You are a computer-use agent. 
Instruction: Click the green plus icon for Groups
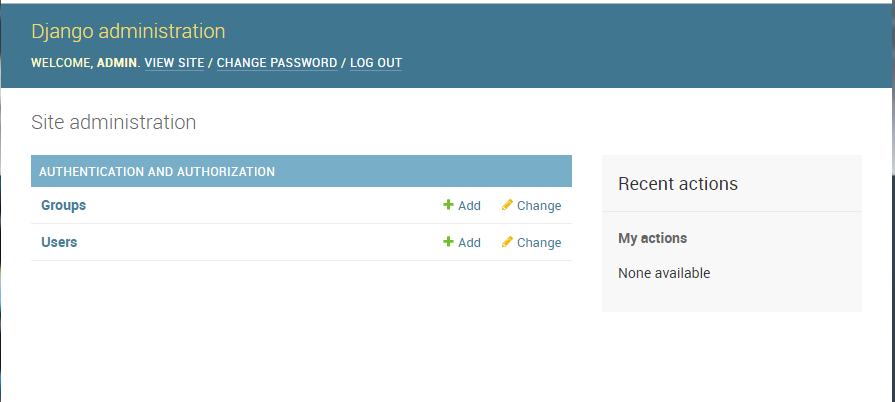coord(448,204)
